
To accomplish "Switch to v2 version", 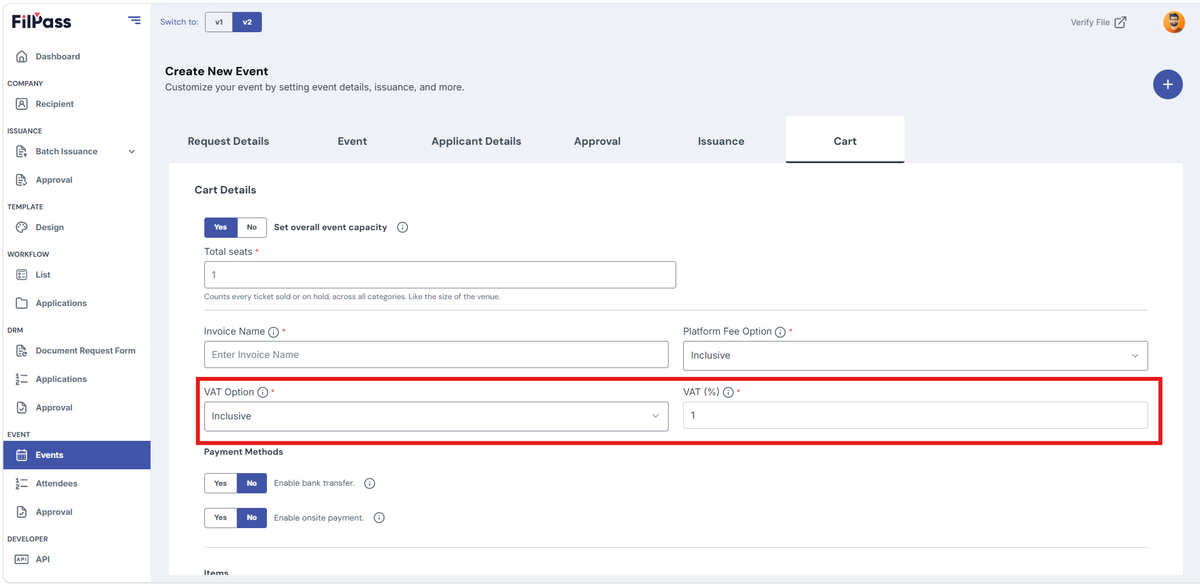I will (x=247, y=22).
